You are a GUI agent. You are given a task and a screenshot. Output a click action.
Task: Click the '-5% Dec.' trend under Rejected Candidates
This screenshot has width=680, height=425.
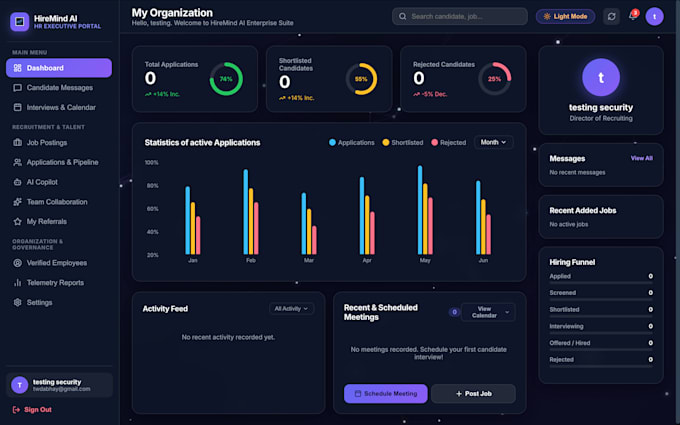pos(430,94)
